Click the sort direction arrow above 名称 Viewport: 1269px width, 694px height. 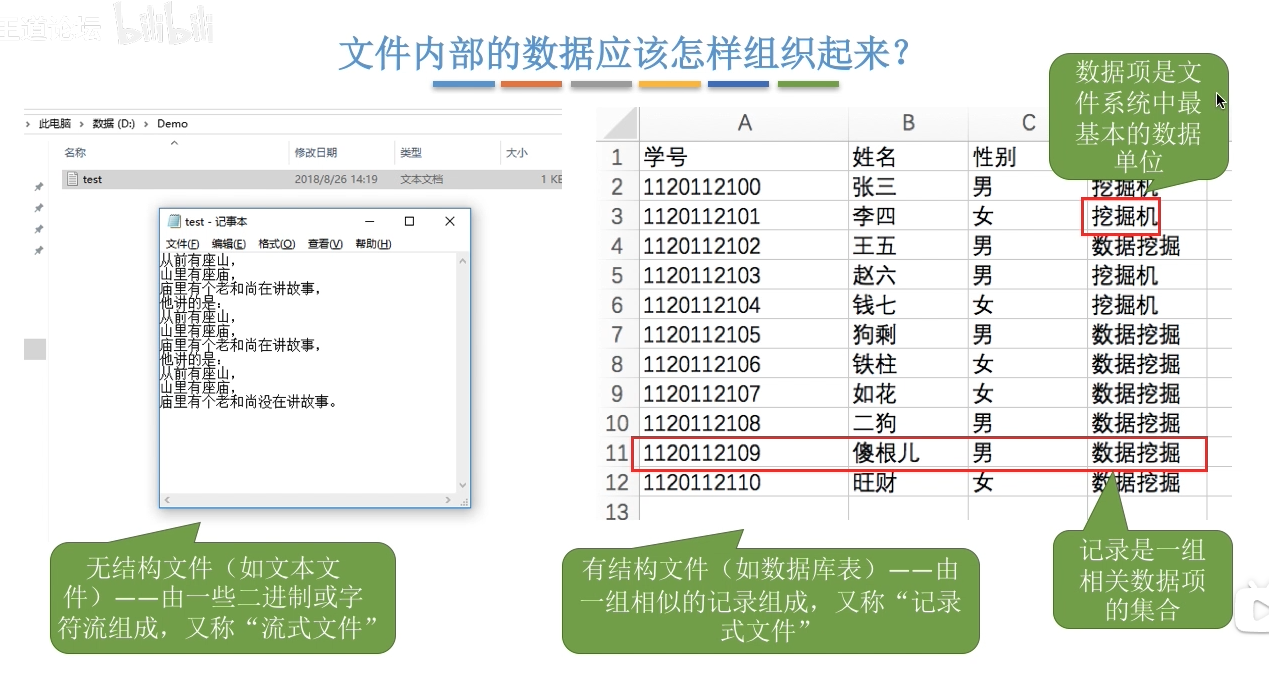pos(174,143)
